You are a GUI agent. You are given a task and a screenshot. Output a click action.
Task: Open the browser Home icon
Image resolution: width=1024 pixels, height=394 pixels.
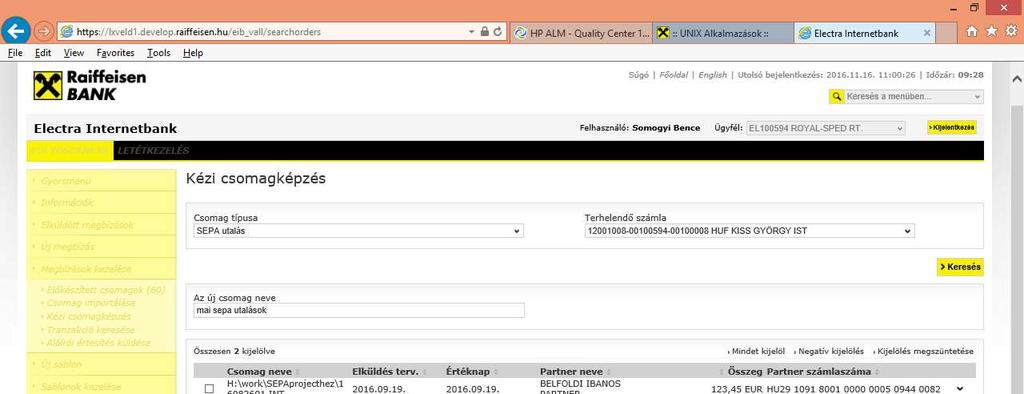click(972, 31)
